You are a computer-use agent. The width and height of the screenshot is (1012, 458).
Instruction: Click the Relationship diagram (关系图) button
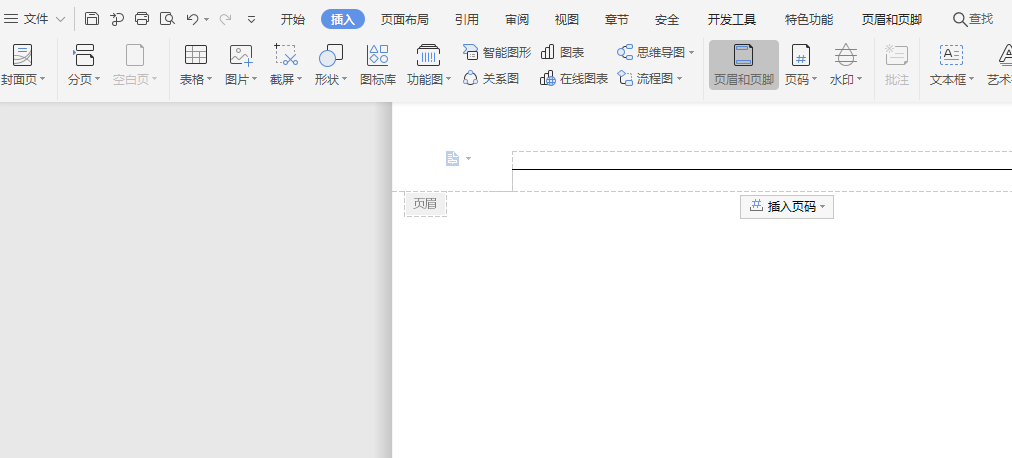(492, 78)
